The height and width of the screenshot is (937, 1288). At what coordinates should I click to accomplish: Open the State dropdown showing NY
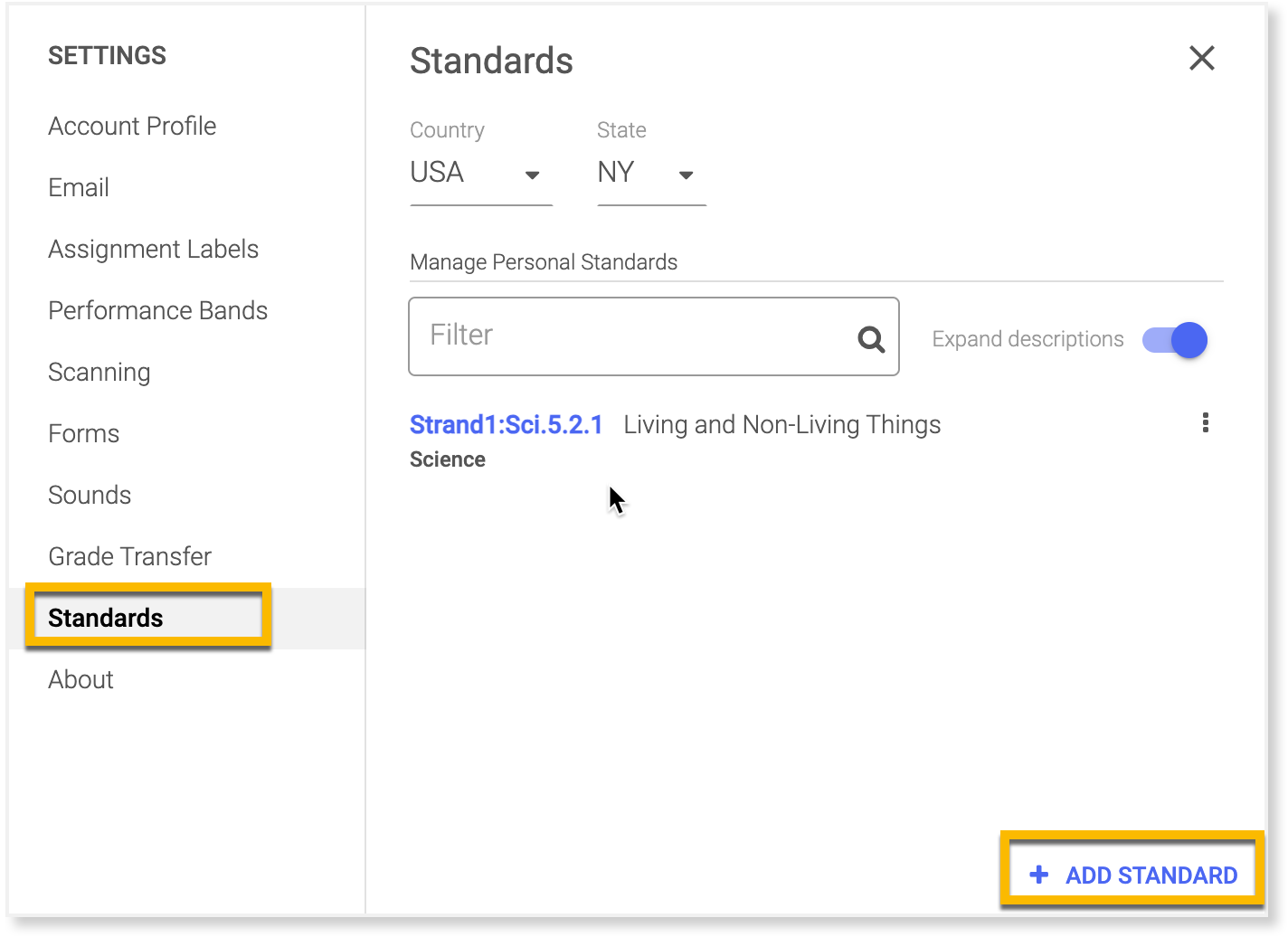(x=649, y=173)
